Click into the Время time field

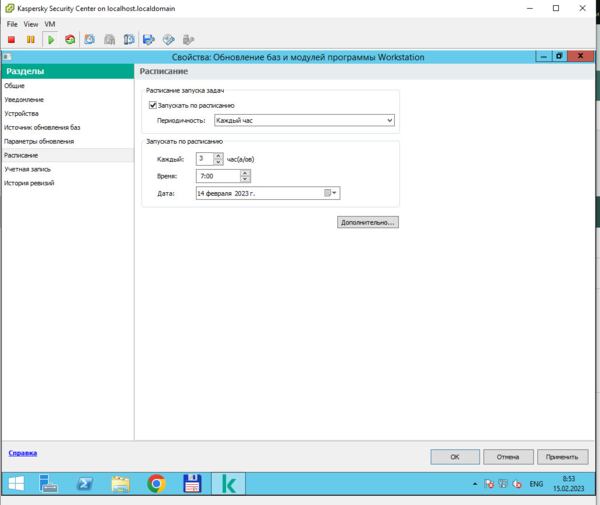click(216, 176)
